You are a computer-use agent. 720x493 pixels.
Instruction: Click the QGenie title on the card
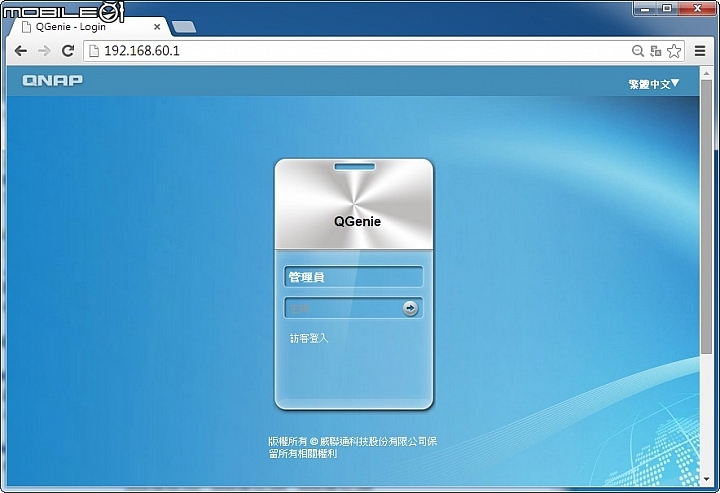click(x=357, y=222)
